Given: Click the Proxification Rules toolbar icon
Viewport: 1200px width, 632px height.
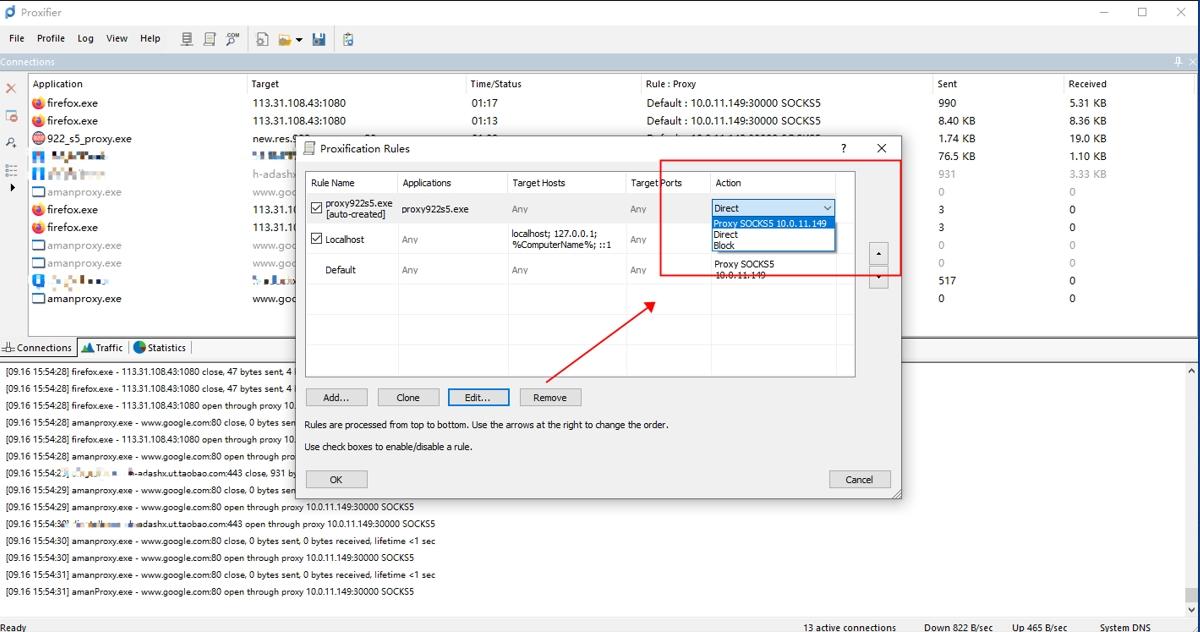Looking at the screenshot, I should 210,39.
